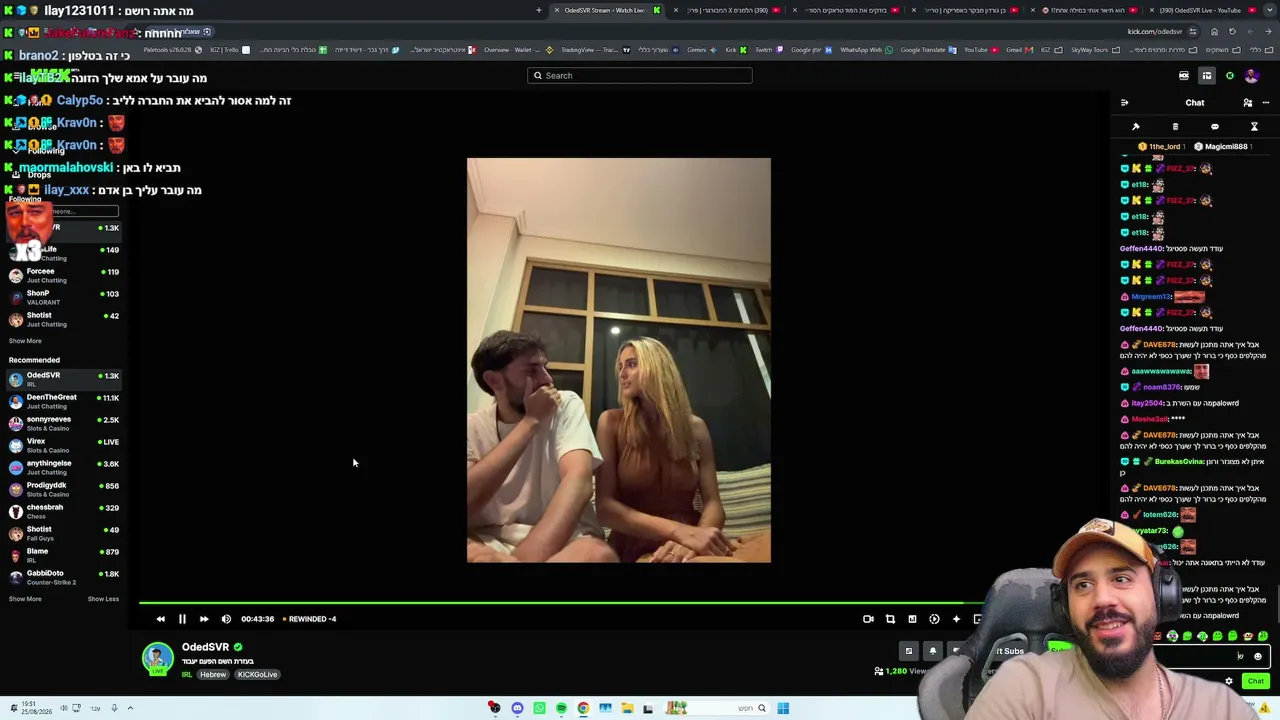This screenshot has height=720, width=1280.
Task: Open DeenTheGreat channel in Recommended
Action: click(64, 401)
